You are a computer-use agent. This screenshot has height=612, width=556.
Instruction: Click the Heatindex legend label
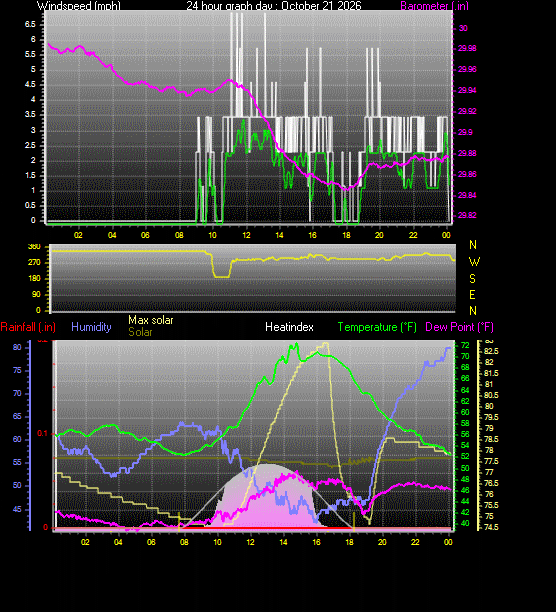click(x=289, y=327)
